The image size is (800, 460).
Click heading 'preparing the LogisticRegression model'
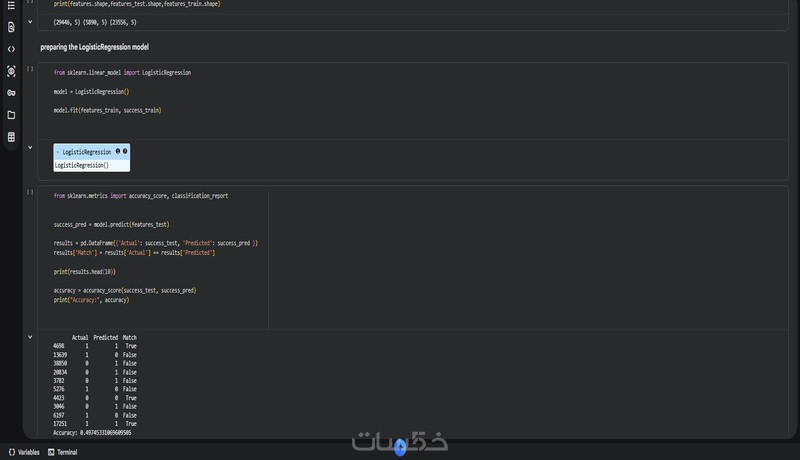click(x=94, y=47)
